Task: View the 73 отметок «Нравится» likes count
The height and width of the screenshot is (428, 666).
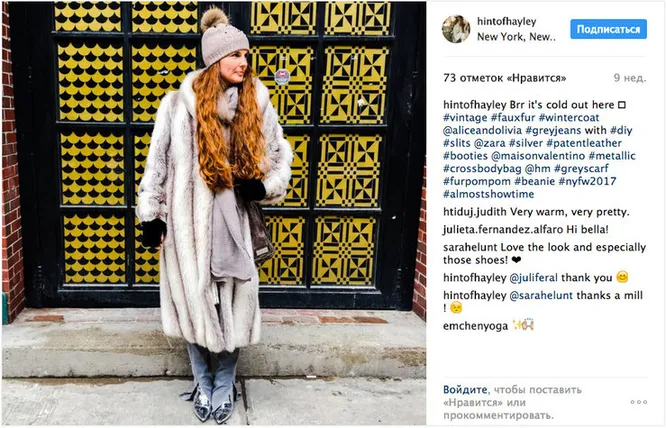Action: coord(505,78)
